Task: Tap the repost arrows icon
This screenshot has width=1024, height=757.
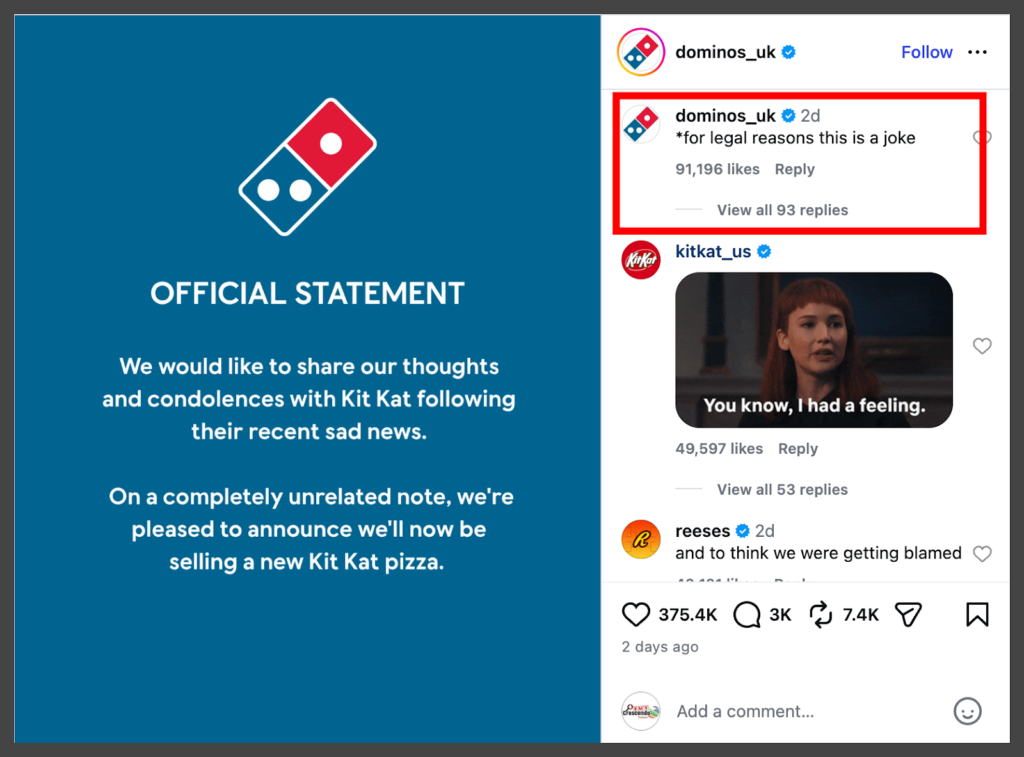Action: 821,614
